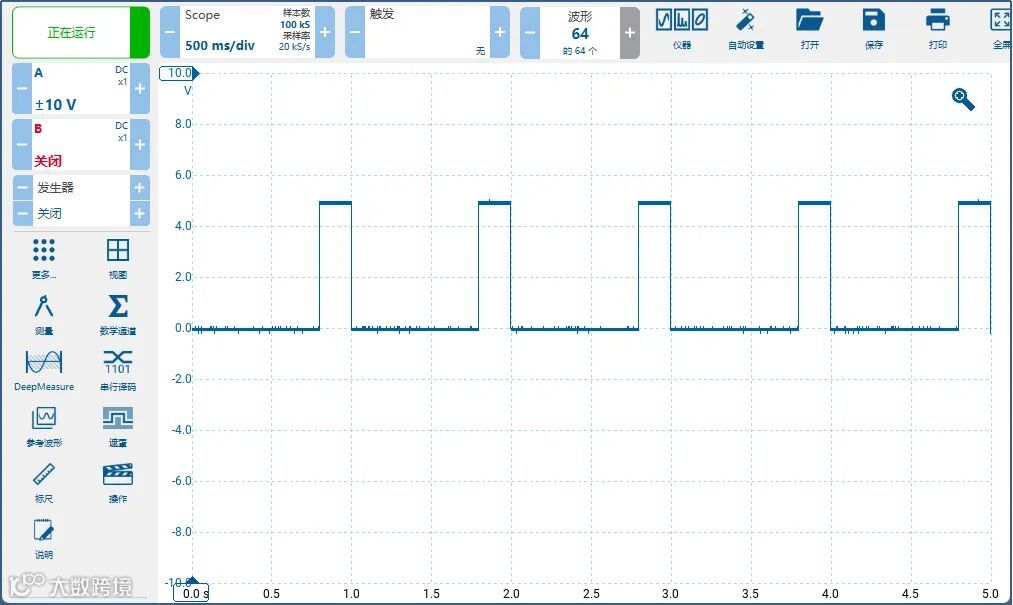Viewport: 1013px width, 605px height.
Task: Open channel B settings panel
Action: (81, 145)
